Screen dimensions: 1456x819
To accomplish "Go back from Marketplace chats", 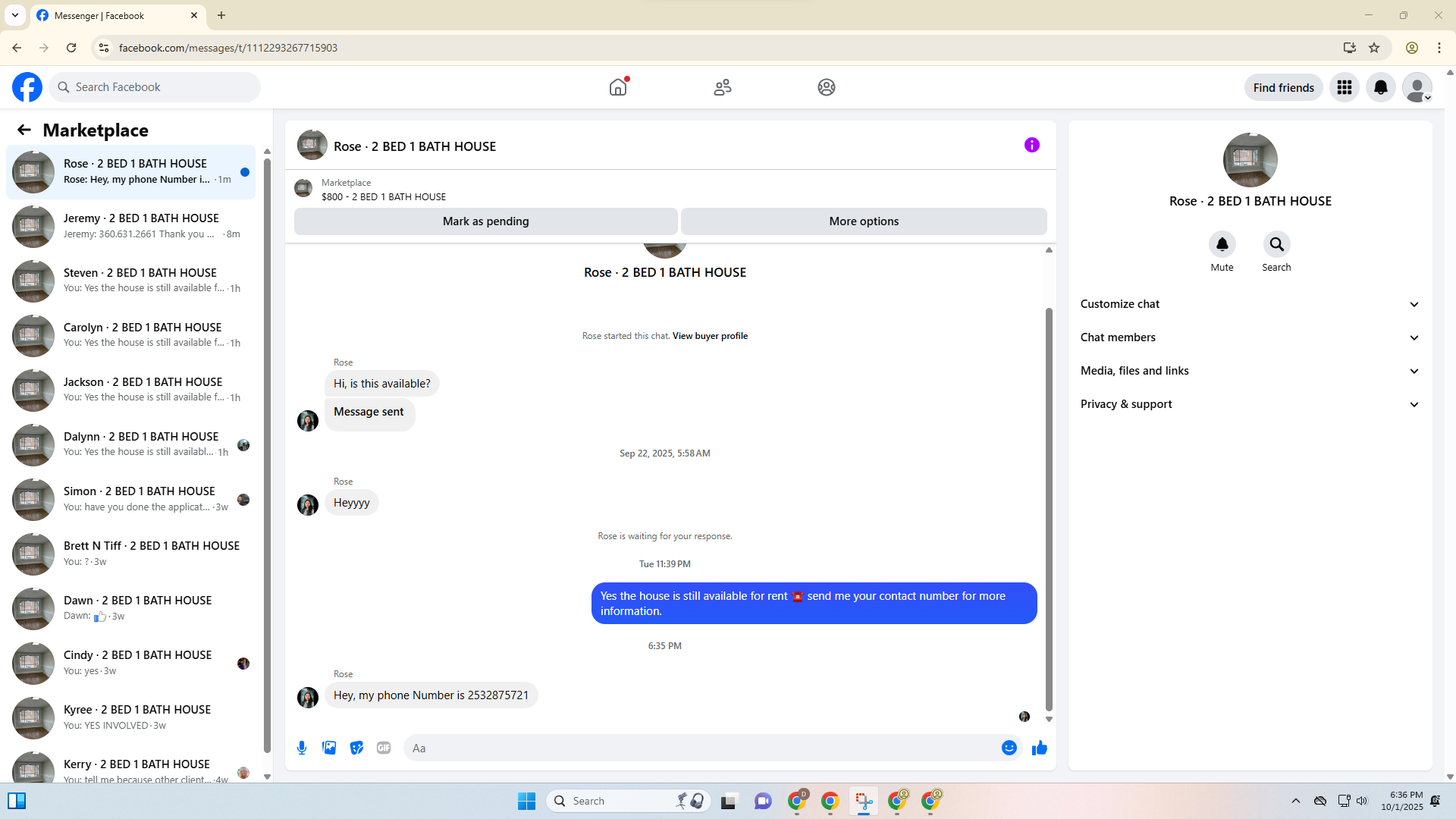I will click(24, 130).
